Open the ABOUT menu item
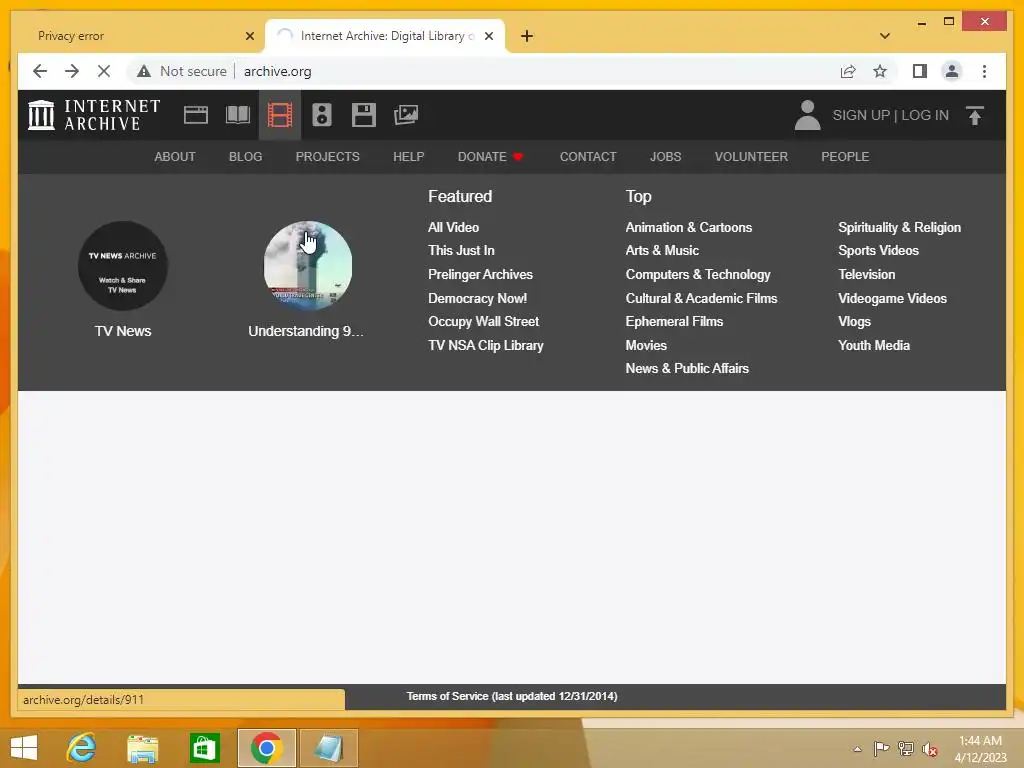This screenshot has height=768, width=1024. [175, 157]
